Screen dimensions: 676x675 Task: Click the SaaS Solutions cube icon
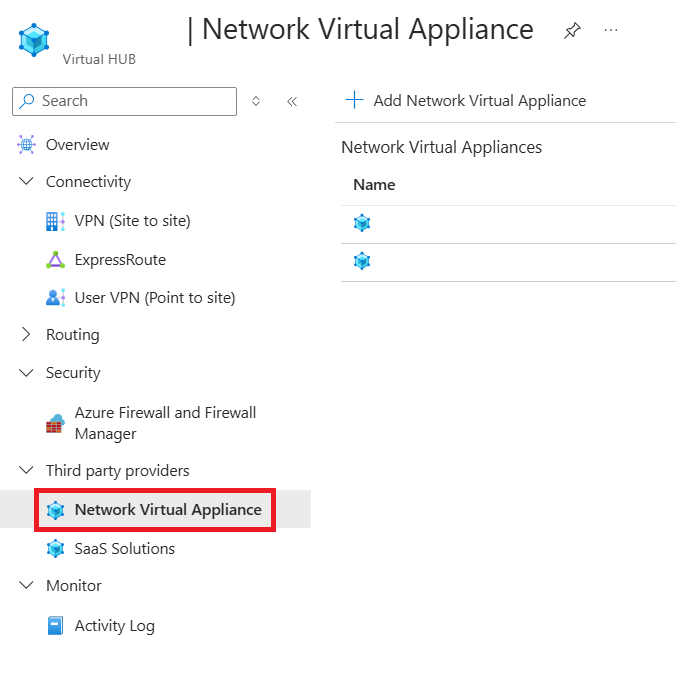[55, 549]
